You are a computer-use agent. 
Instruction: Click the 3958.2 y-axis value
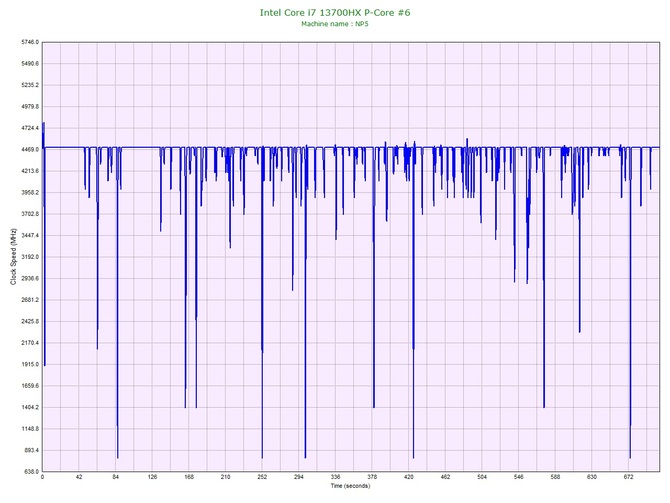click(30, 192)
